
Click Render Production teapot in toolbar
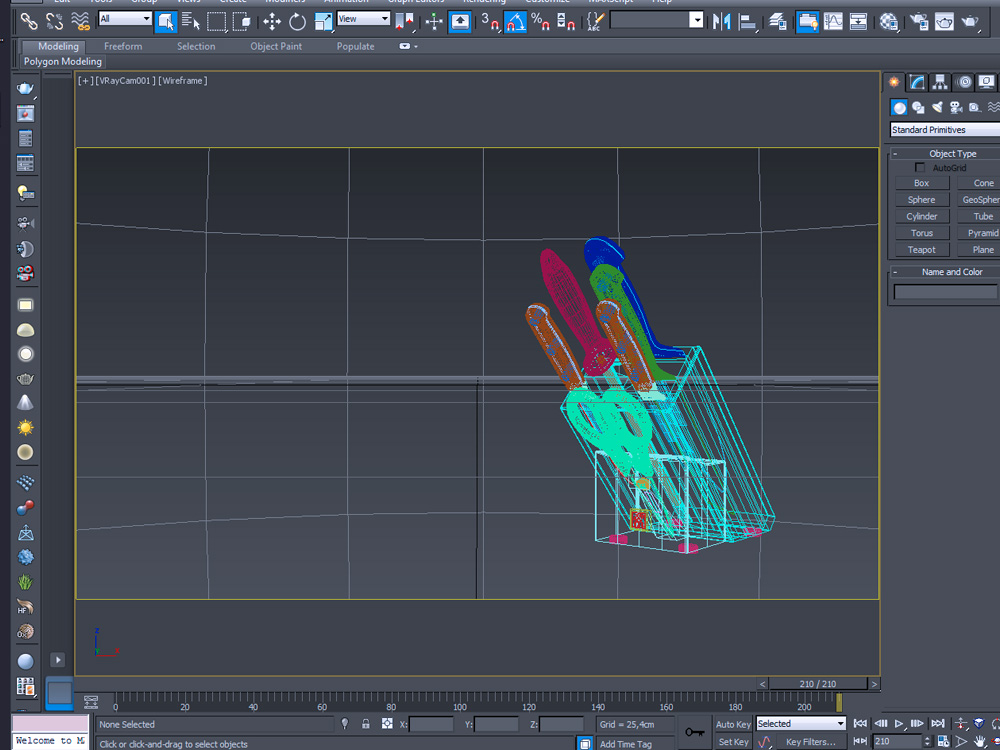click(970, 22)
